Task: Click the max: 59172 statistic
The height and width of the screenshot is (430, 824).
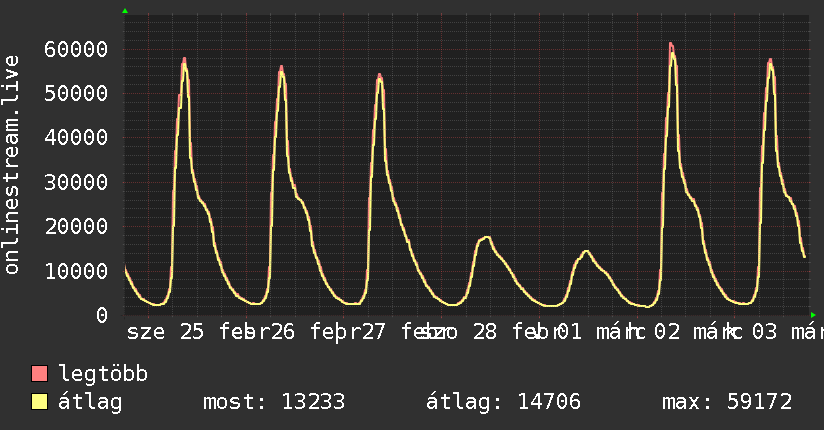Action: point(727,402)
